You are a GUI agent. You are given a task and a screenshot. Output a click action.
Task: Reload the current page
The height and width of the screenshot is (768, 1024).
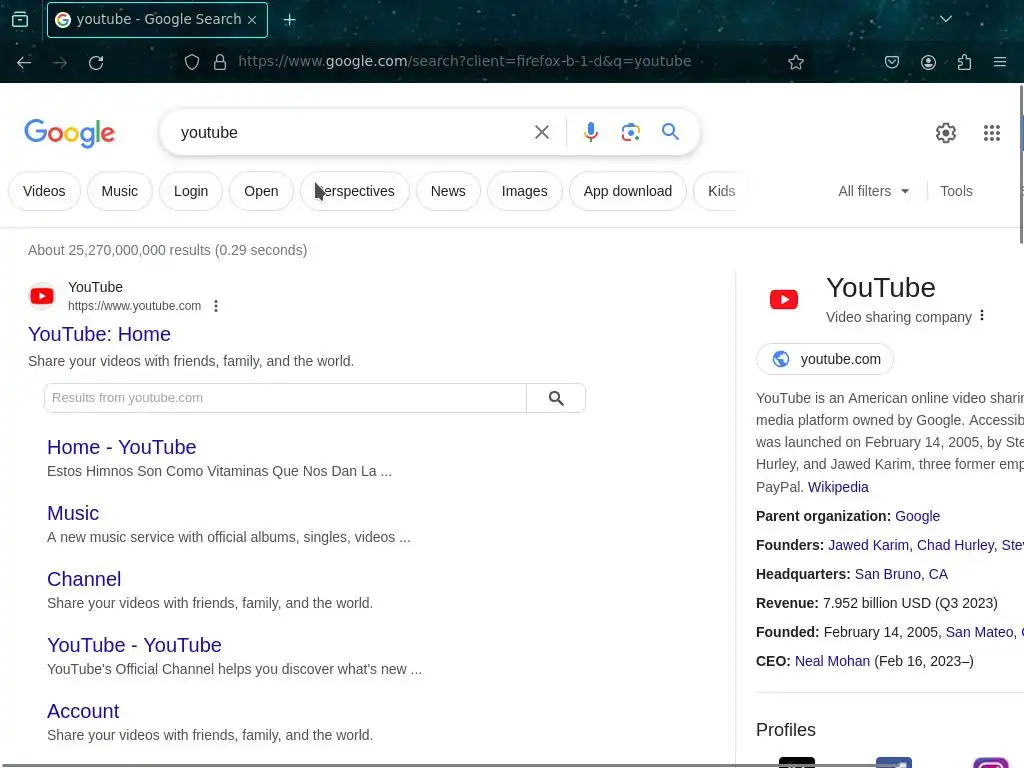96,62
